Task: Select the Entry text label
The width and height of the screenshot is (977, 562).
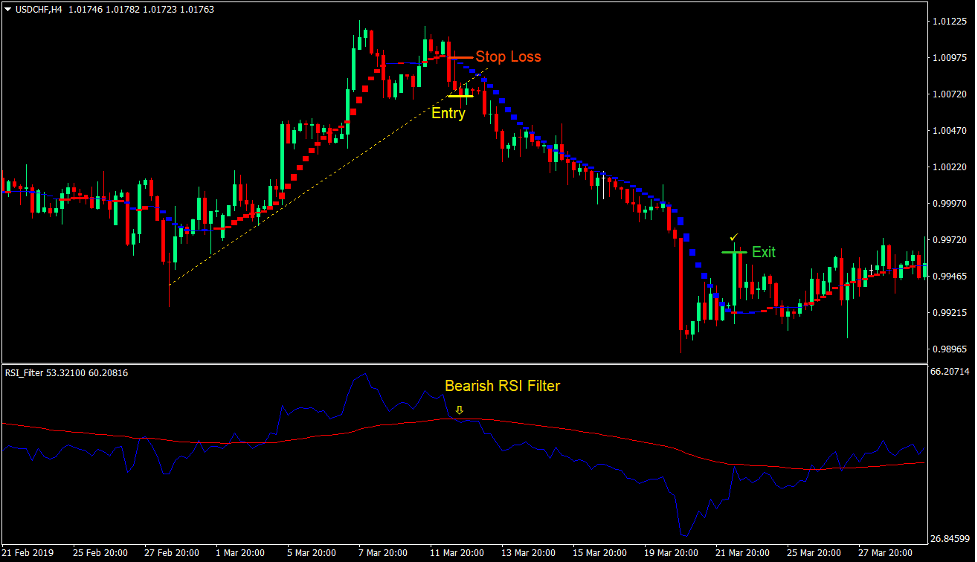Action: click(449, 113)
